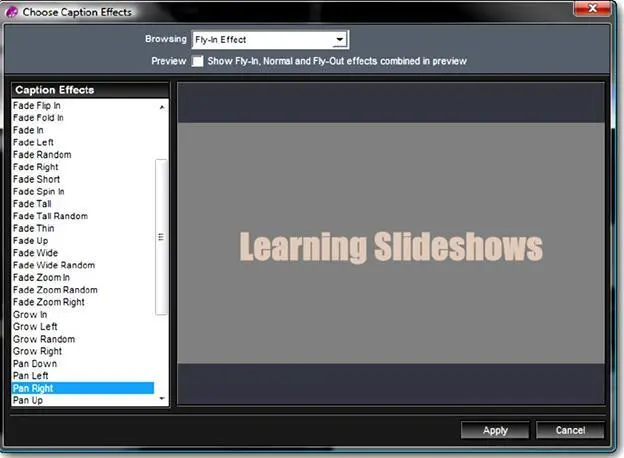Click the effects list scroll up arrow
Viewport: 624px width, 458px height.
pyautogui.click(x=163, y=105)
